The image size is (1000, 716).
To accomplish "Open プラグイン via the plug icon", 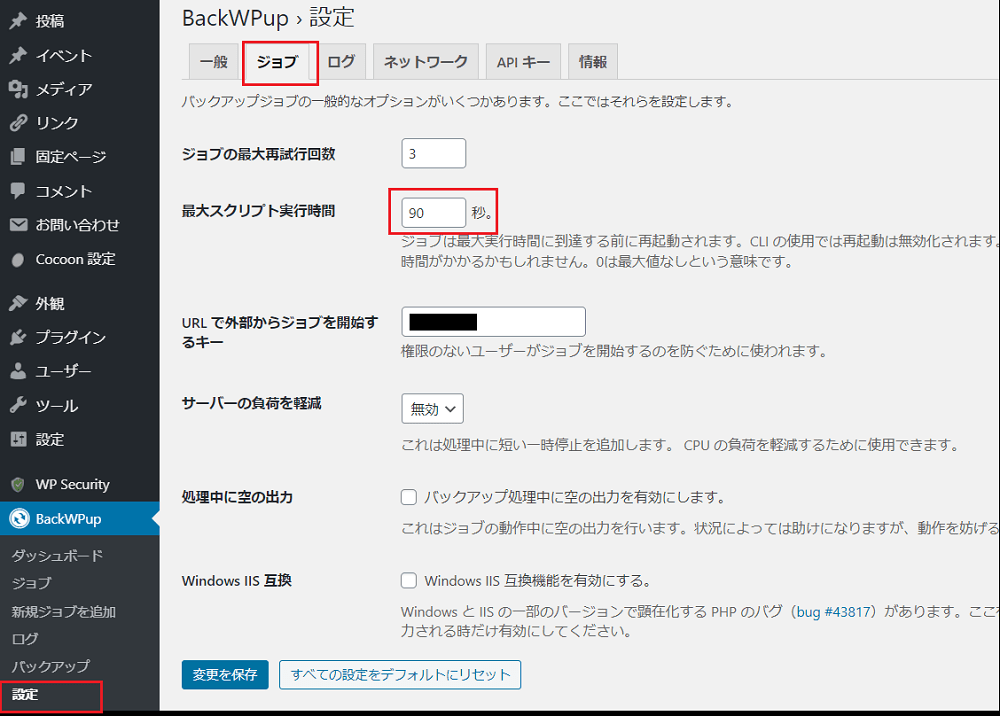I will (x=18, y=337).
